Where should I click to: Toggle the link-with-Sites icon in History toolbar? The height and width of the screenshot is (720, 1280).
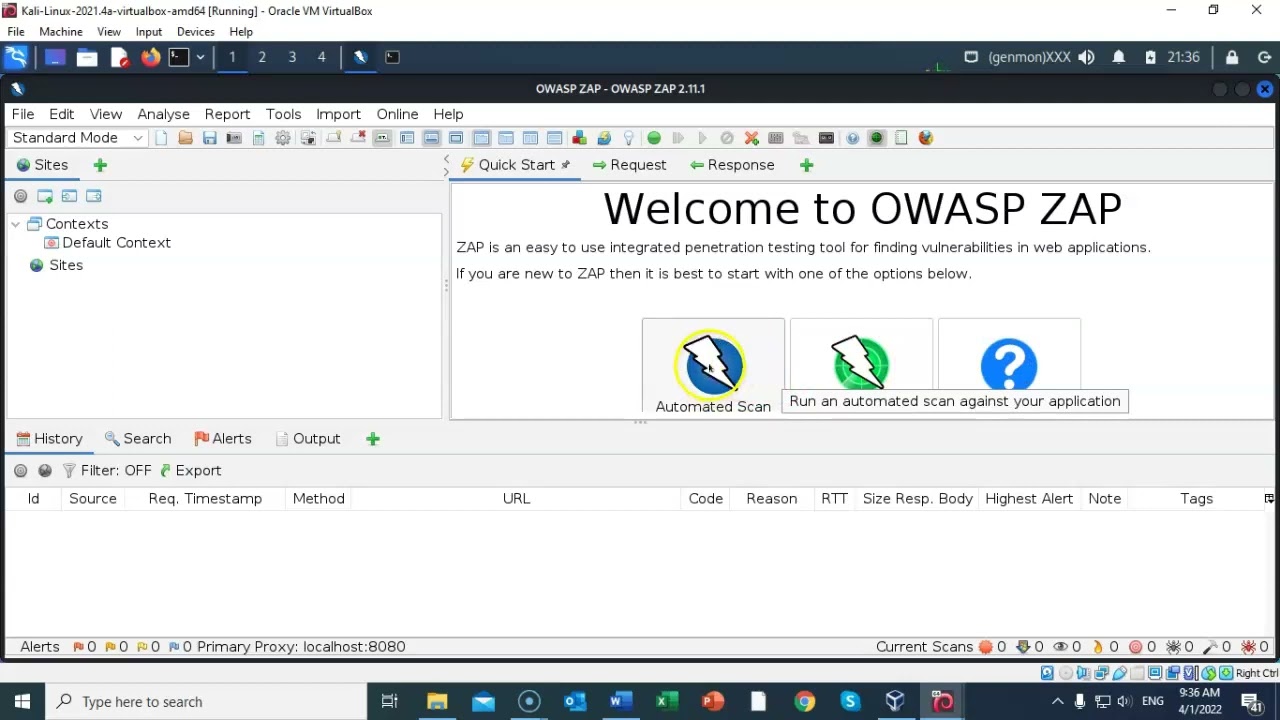(x=45, y=471)
